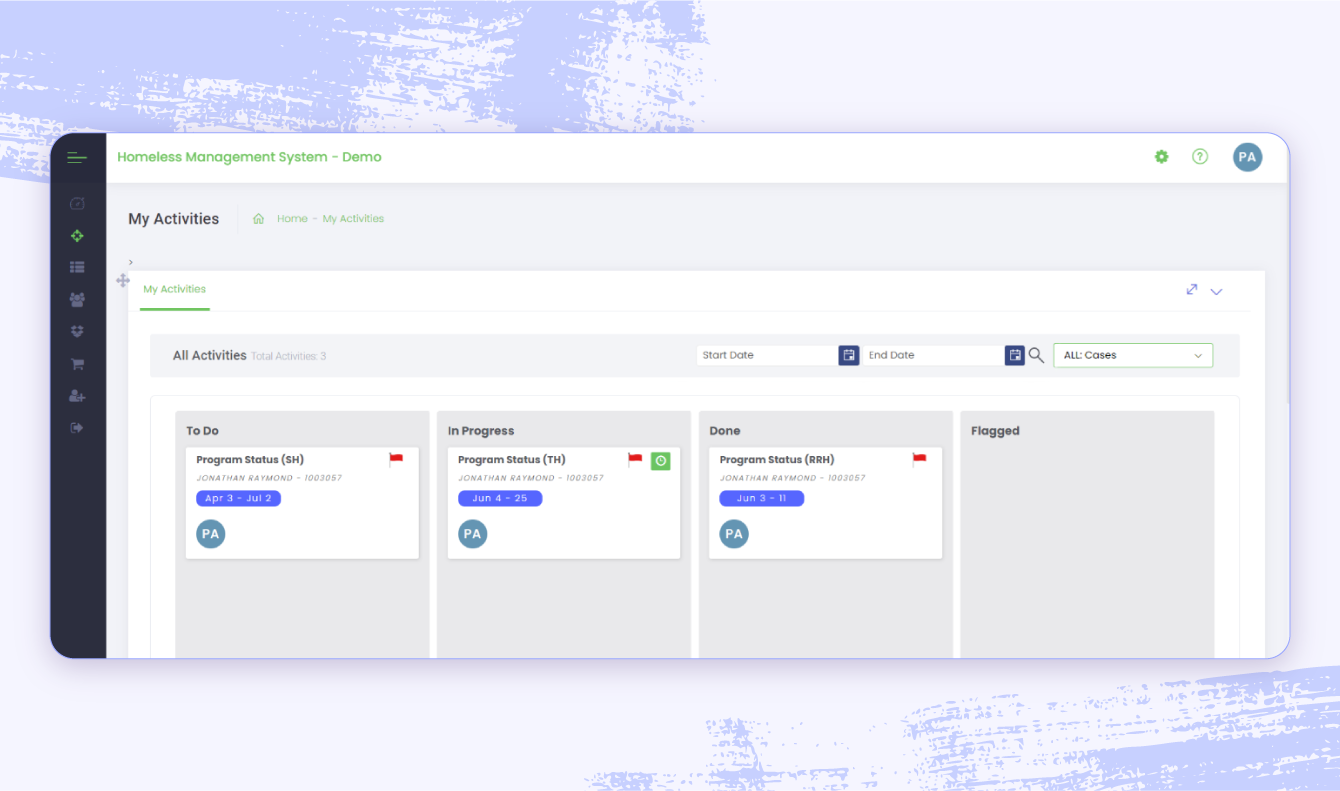Open the shopping cart sidebar icon
Image resolution: width=1340 pixels, height=791 pixels.
coord(77,364)
